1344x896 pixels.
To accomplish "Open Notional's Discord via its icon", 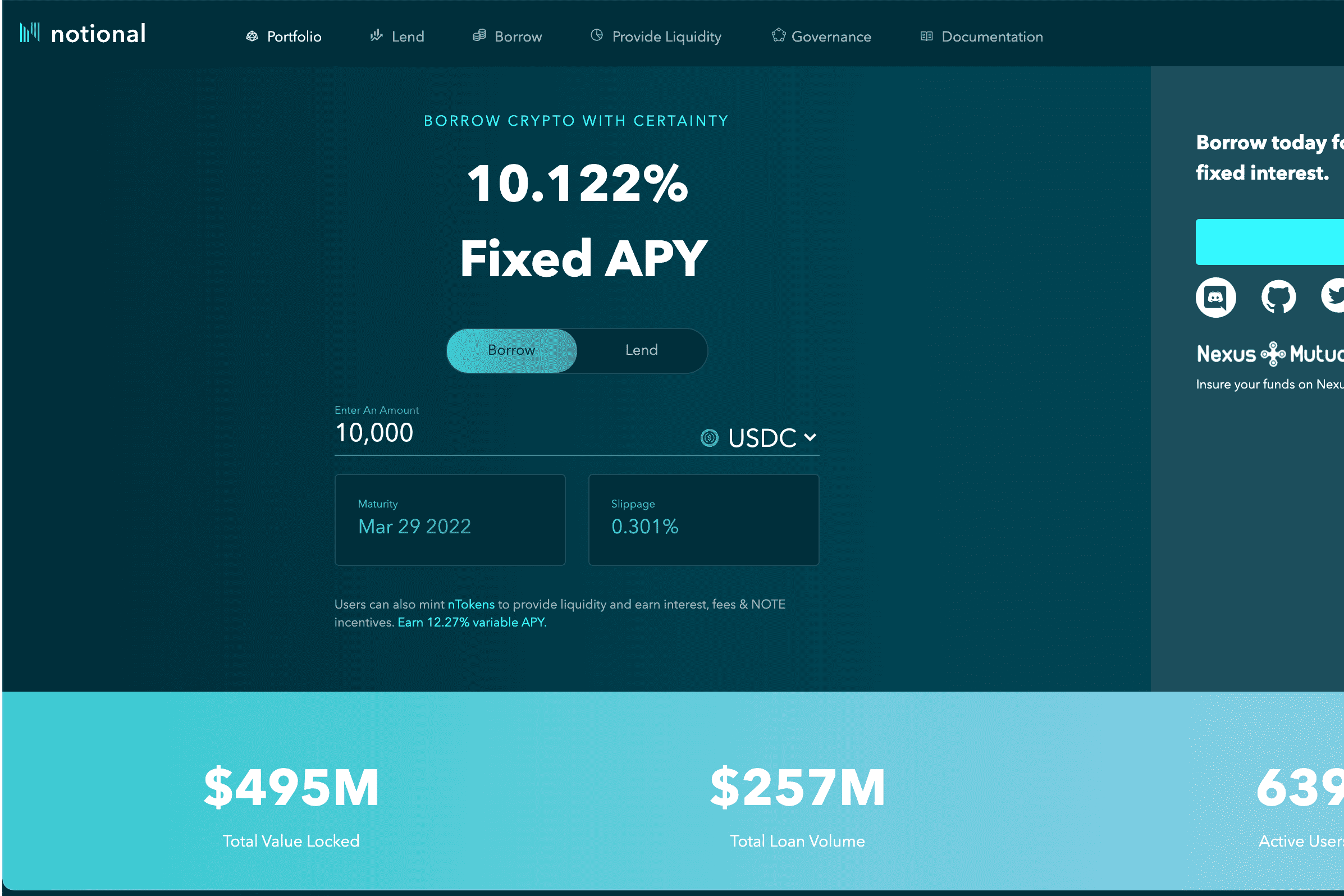I will pyautogui.click(x=1216, y=297).
